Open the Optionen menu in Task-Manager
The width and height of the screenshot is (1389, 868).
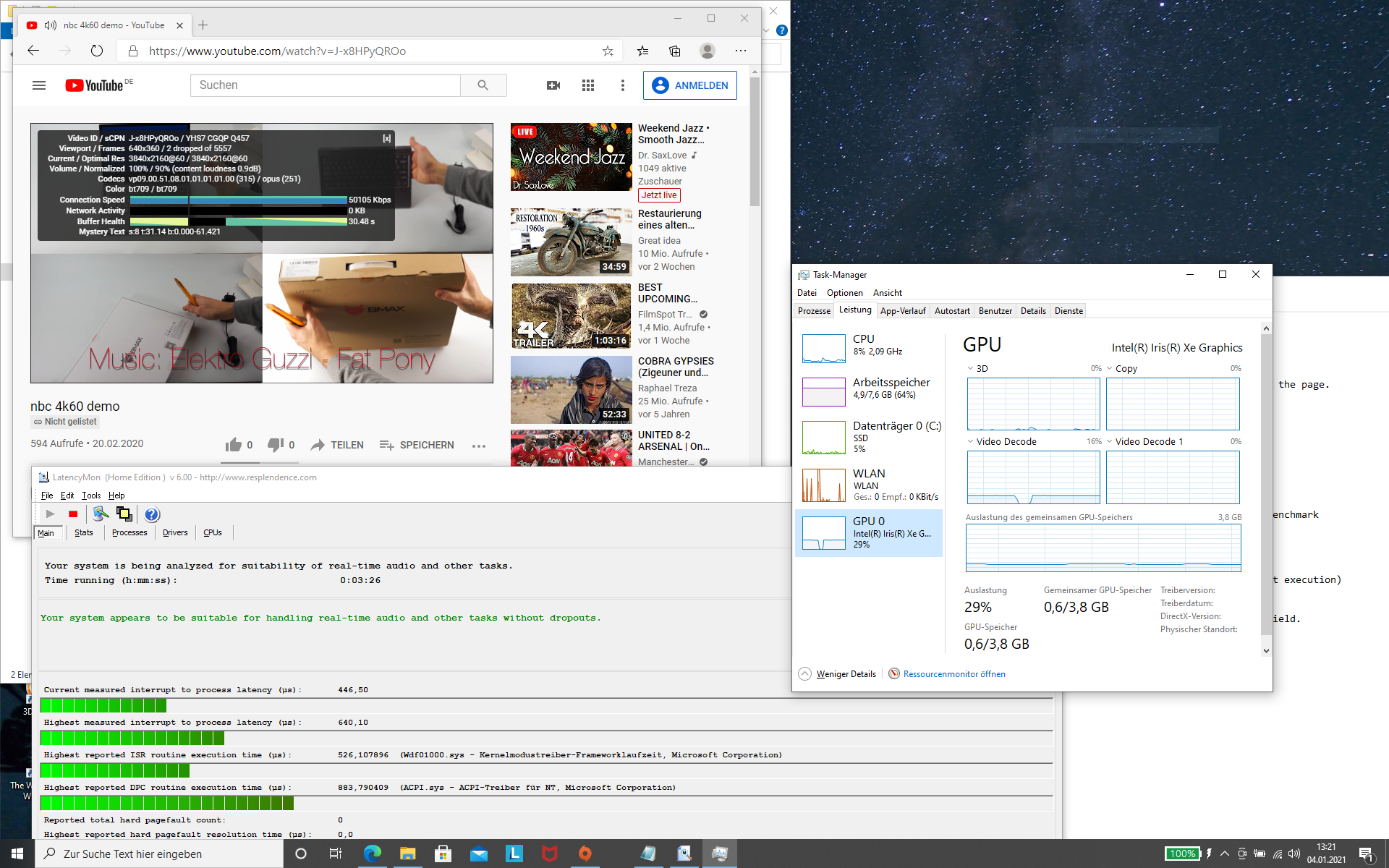(845, 293)
